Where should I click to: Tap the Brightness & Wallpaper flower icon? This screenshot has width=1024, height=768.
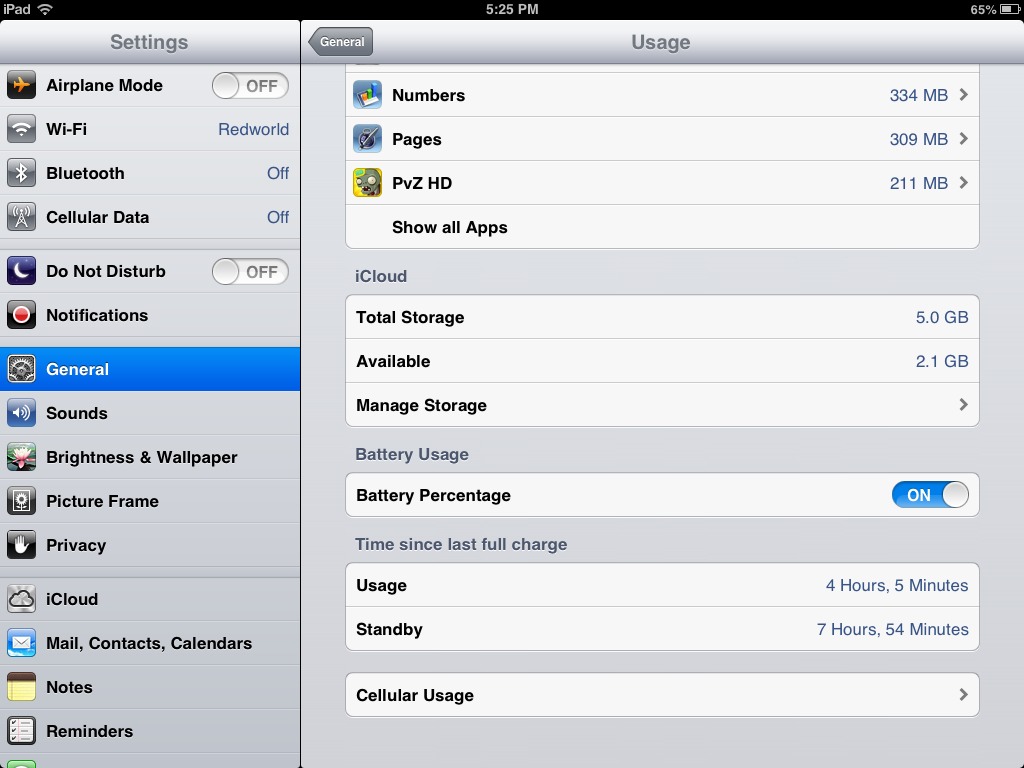[x=21, y=457]
